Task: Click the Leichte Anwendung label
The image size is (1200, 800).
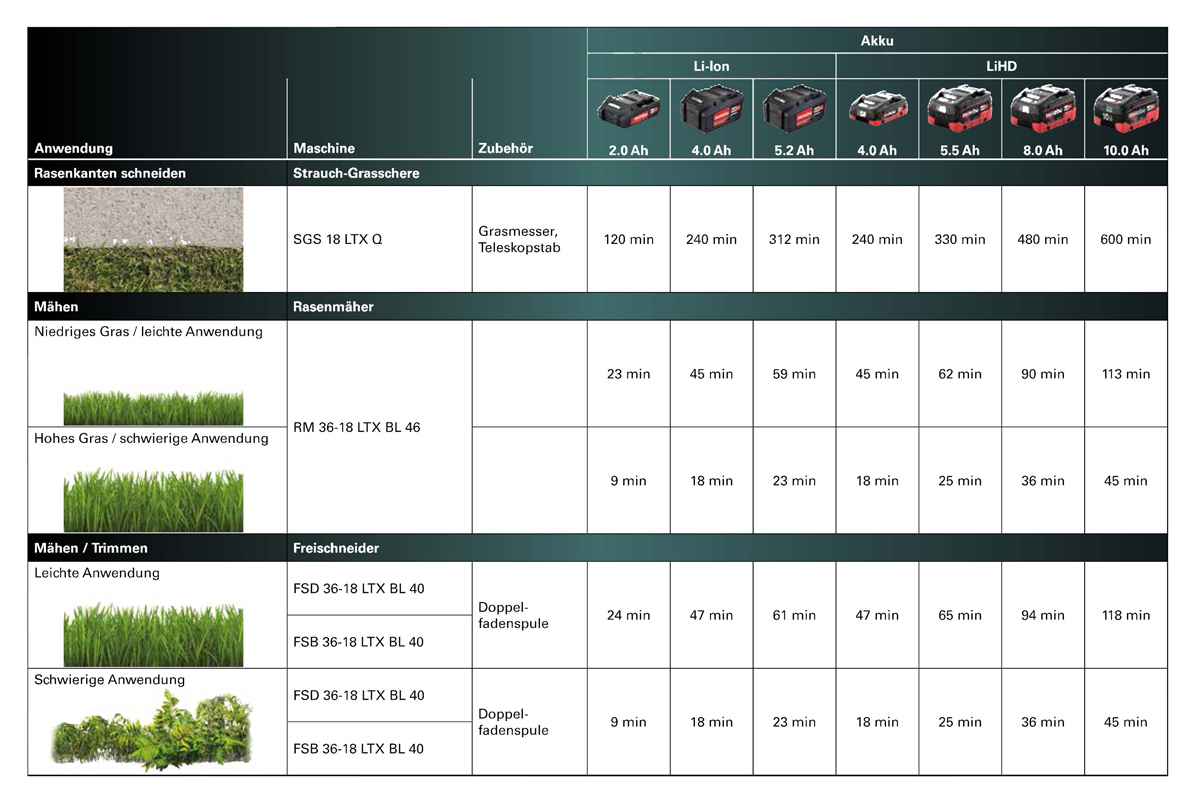Action: click(97, 573)
